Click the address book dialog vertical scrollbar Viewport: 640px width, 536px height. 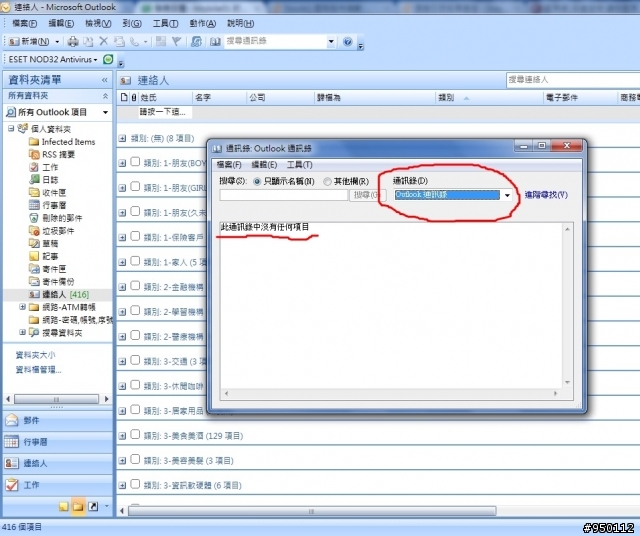tap(567, 305)
